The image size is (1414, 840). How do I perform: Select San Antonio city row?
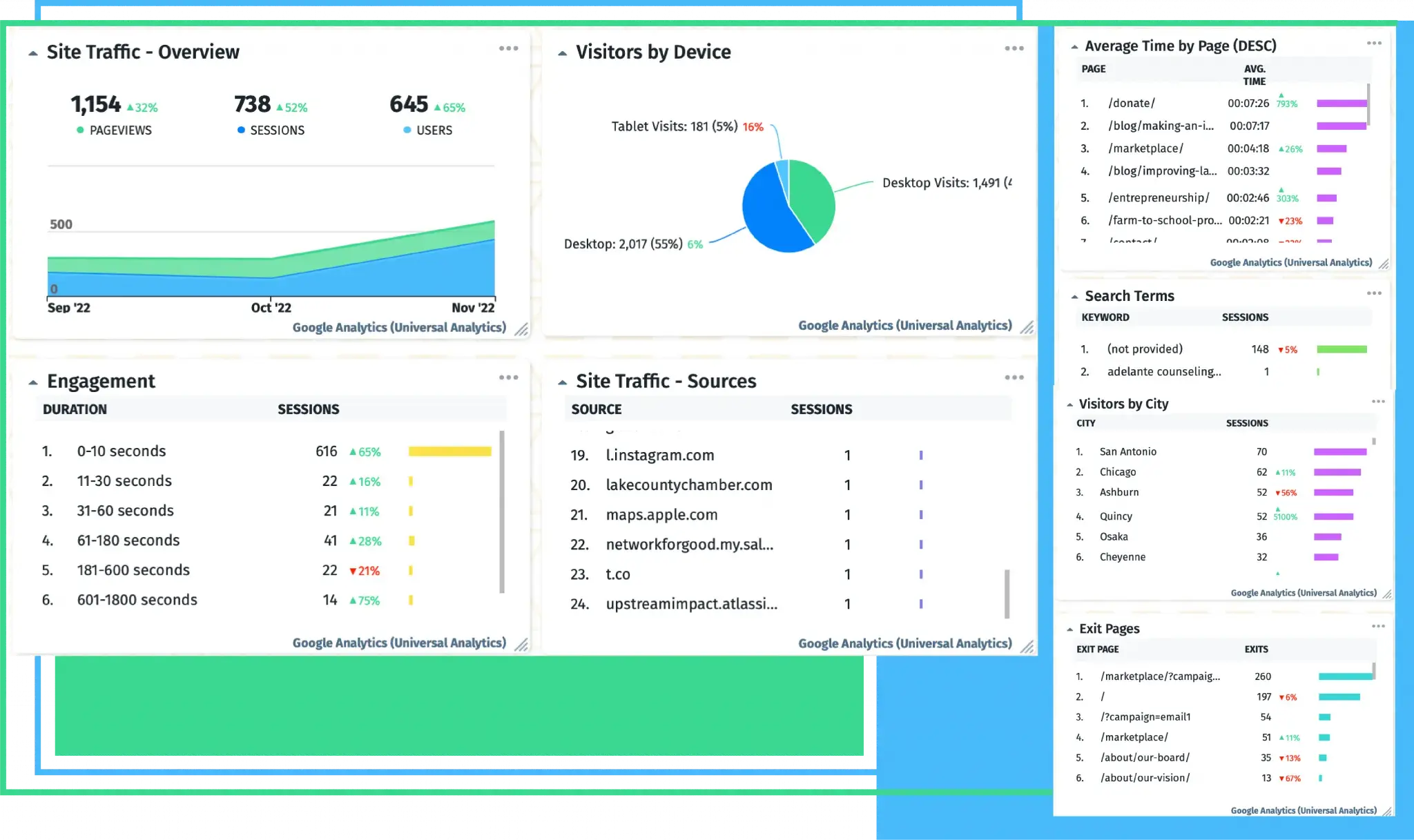click(1221, 451)
